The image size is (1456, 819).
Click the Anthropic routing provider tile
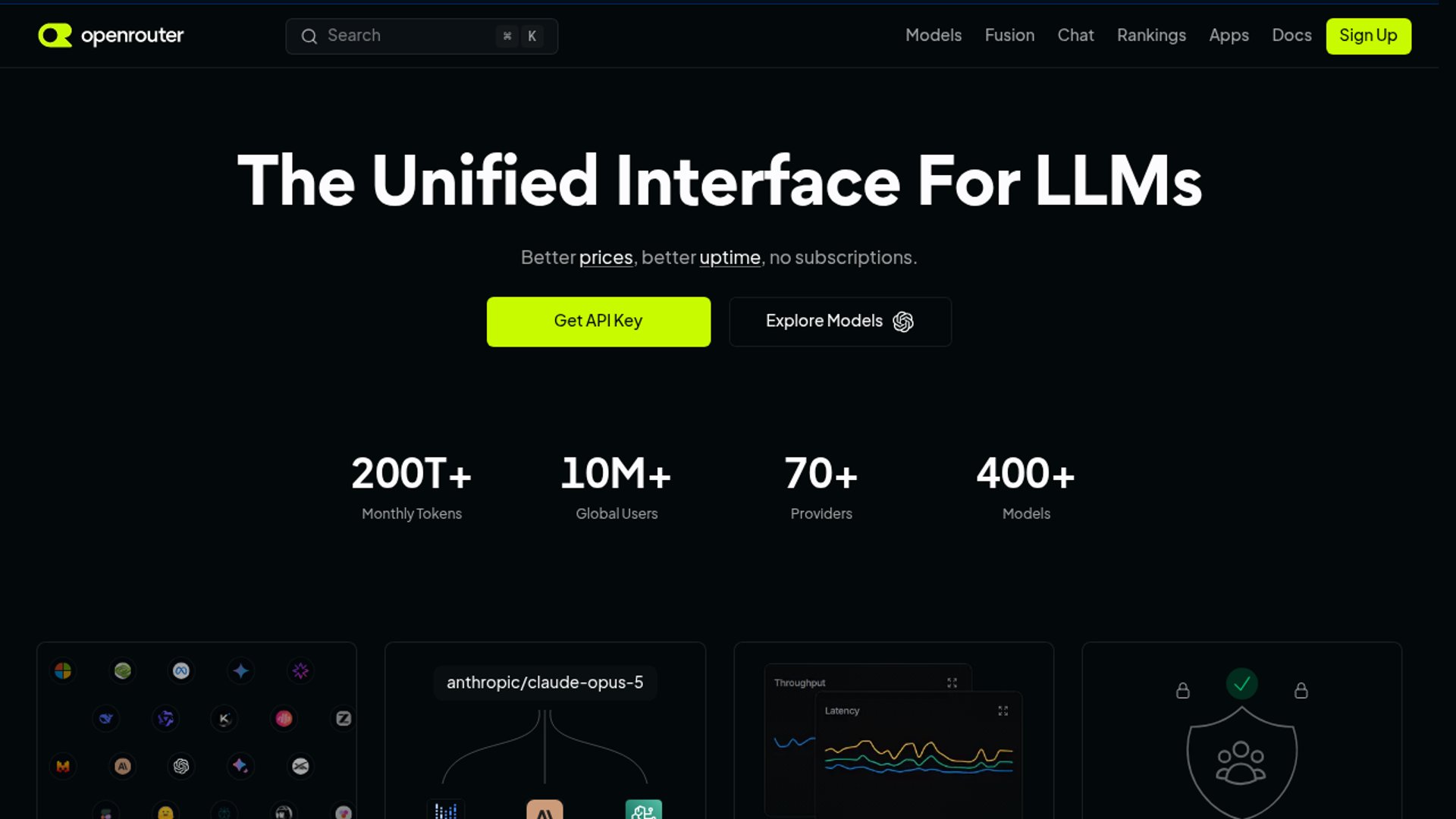544,809
